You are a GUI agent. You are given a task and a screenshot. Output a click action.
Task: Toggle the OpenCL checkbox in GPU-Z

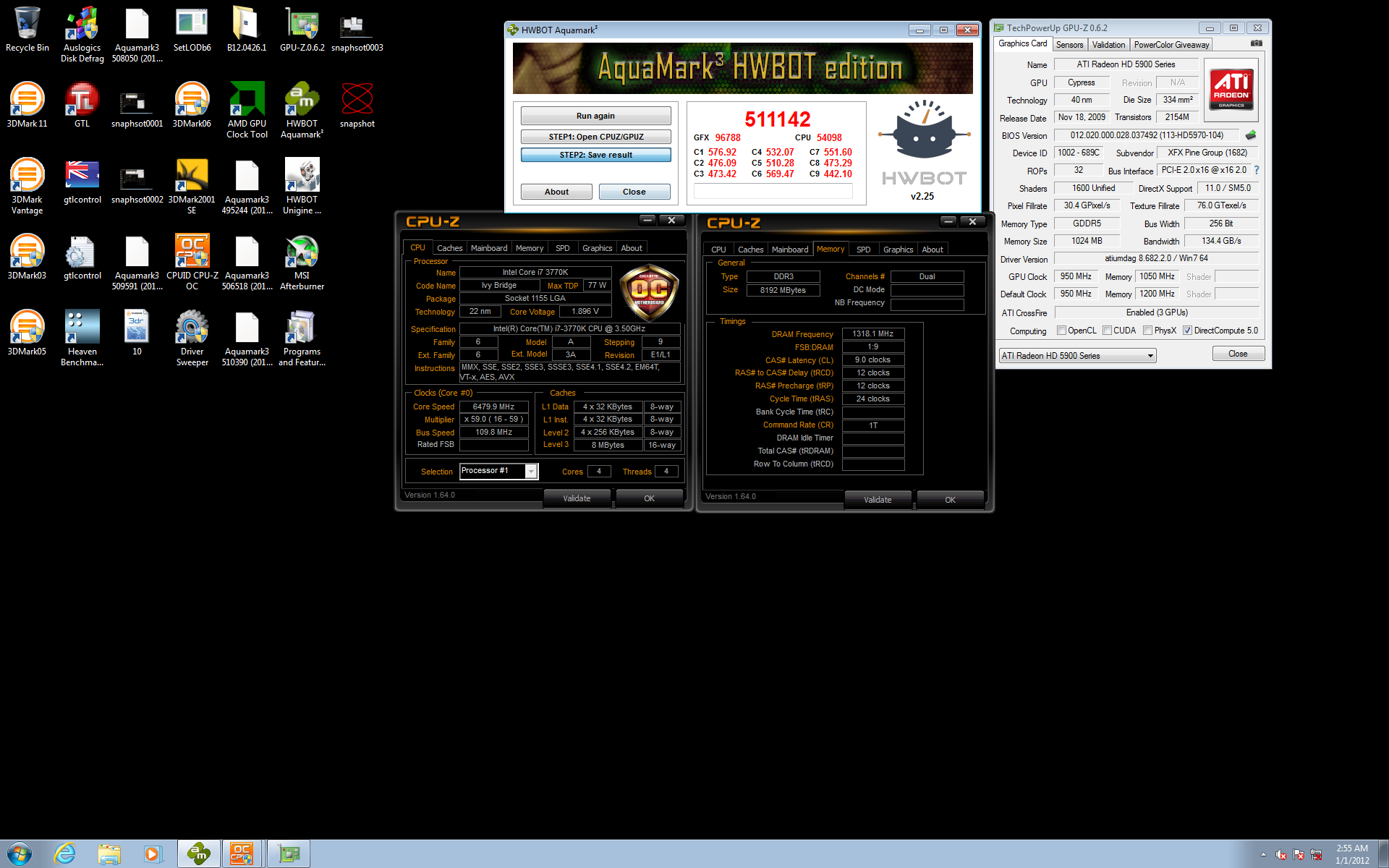pyautogui.click(x=1061, y=331)
